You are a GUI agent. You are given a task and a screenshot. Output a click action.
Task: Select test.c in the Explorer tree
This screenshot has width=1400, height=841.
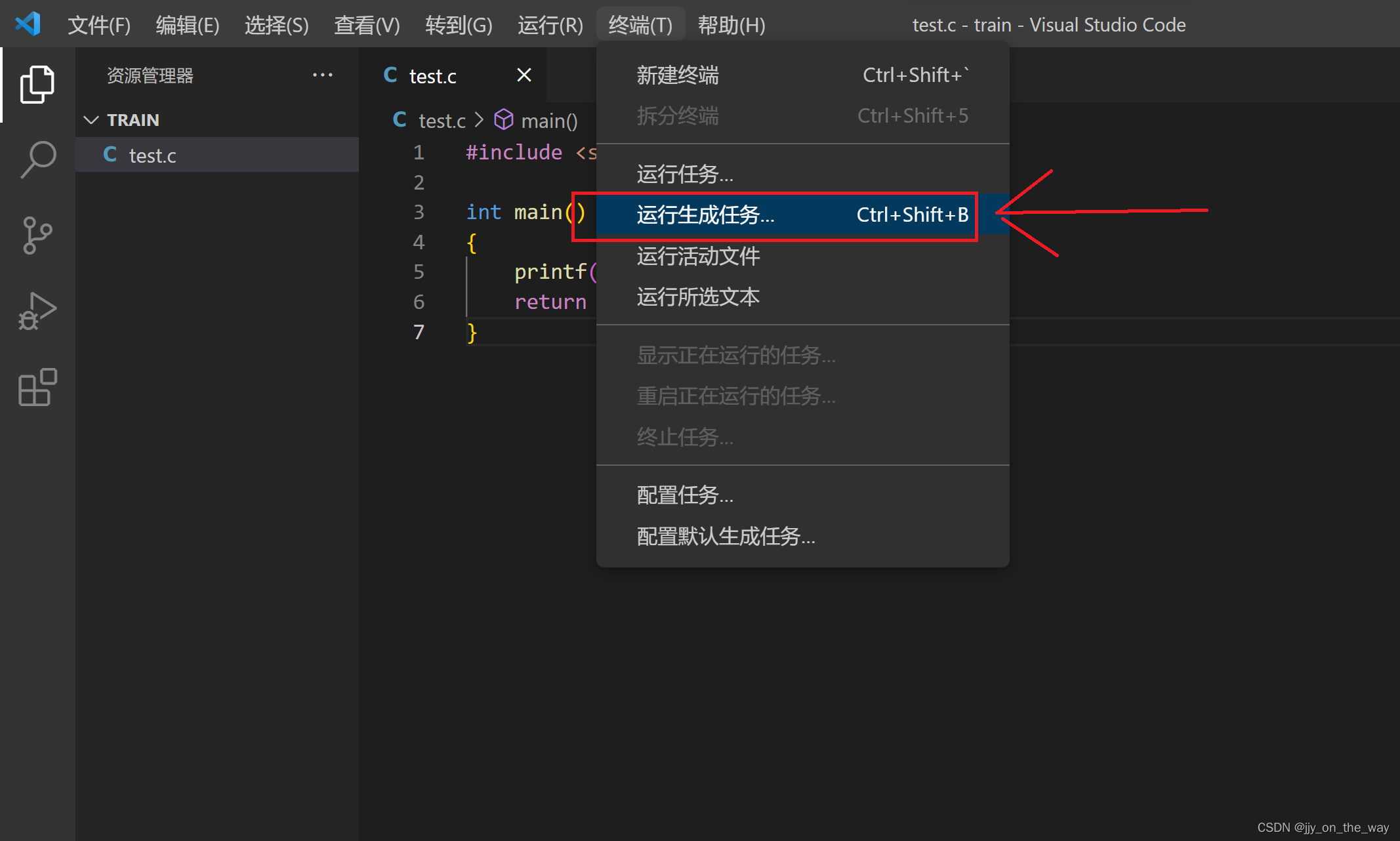pos(152,155)
